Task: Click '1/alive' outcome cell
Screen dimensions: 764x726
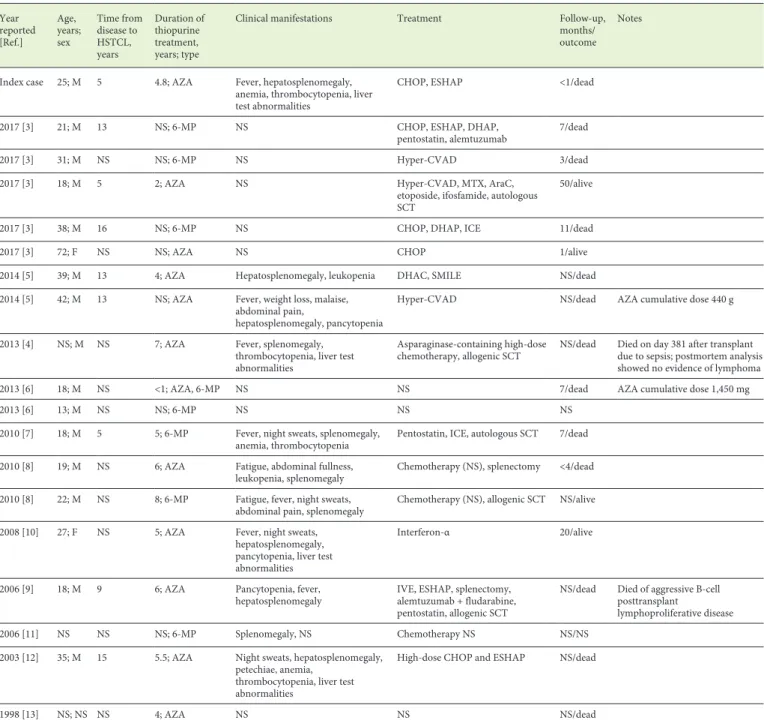Action: pyautogui.click(x=573, y=252)
